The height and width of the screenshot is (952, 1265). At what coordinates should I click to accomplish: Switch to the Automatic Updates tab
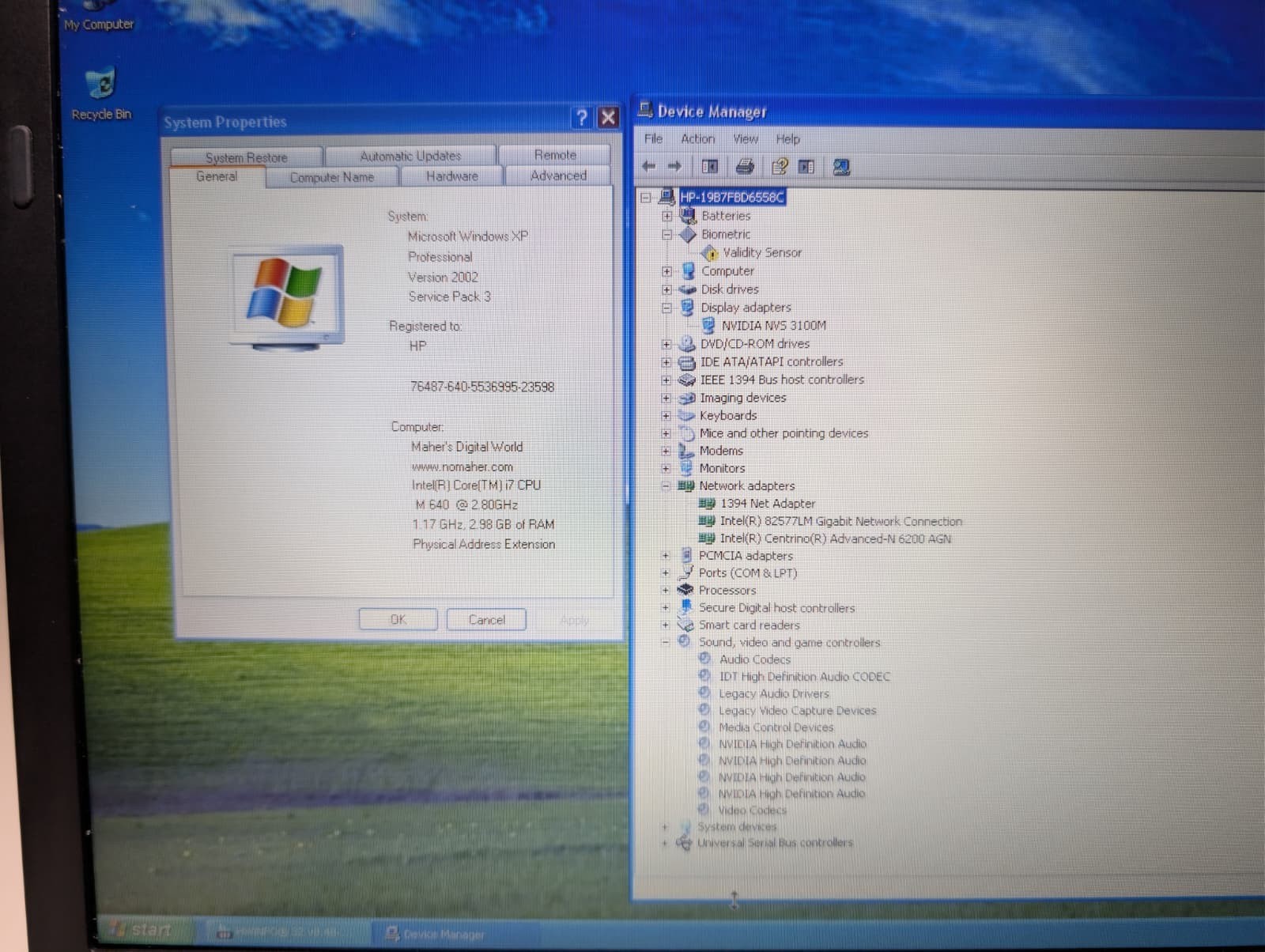click(x=410, y=156)
